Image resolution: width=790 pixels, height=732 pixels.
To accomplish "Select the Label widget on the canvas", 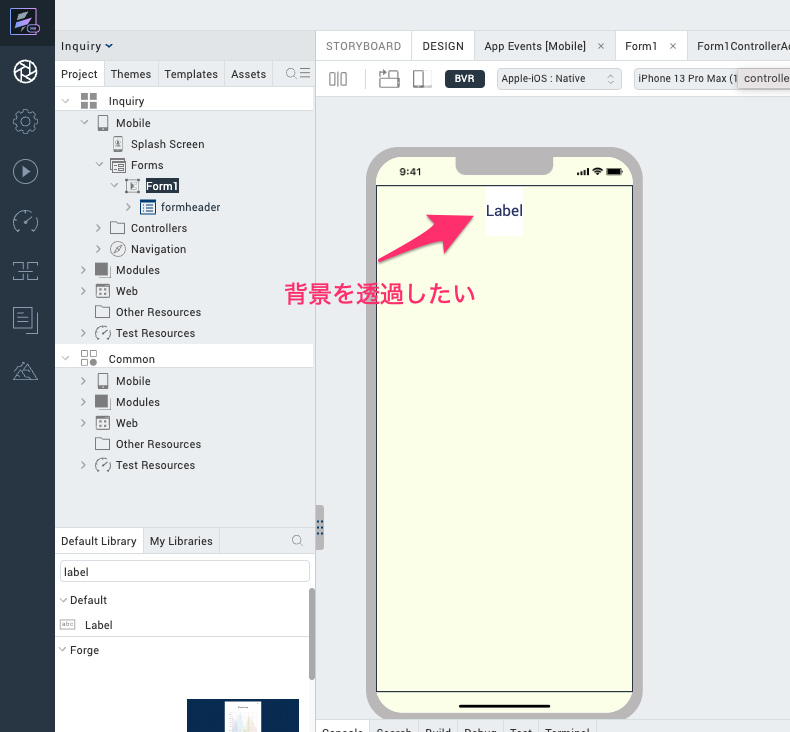I will pos(504,211).
